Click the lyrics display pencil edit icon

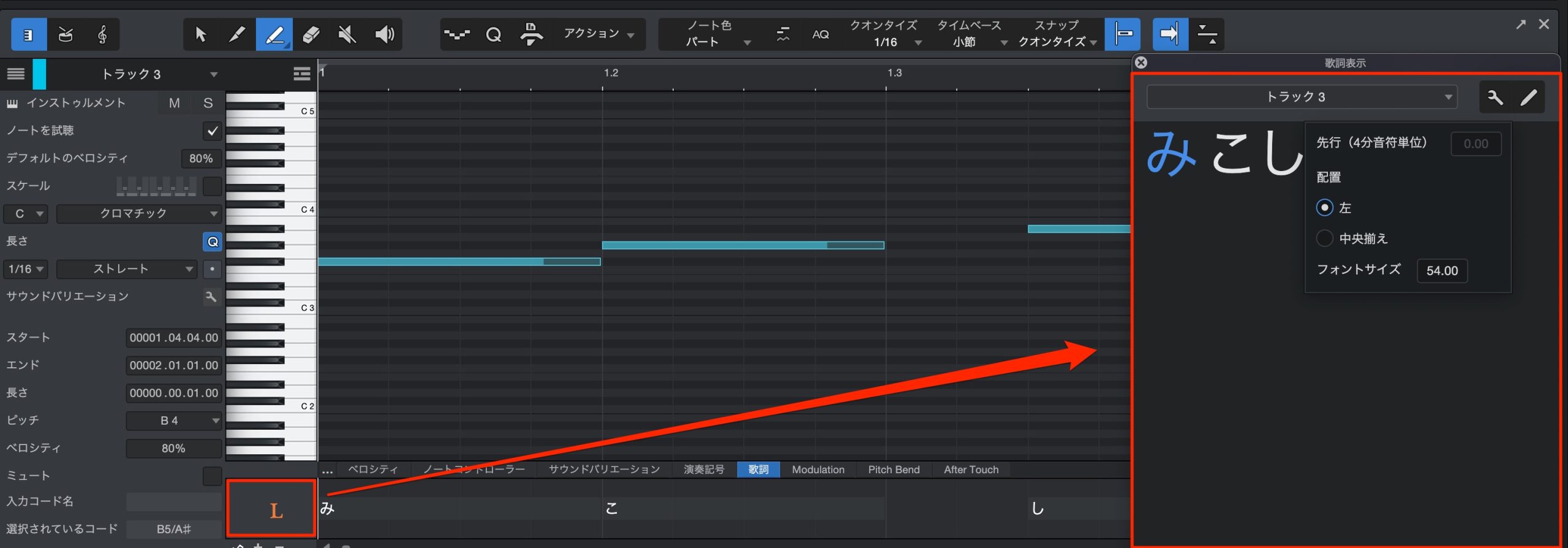click(1529, 97)
